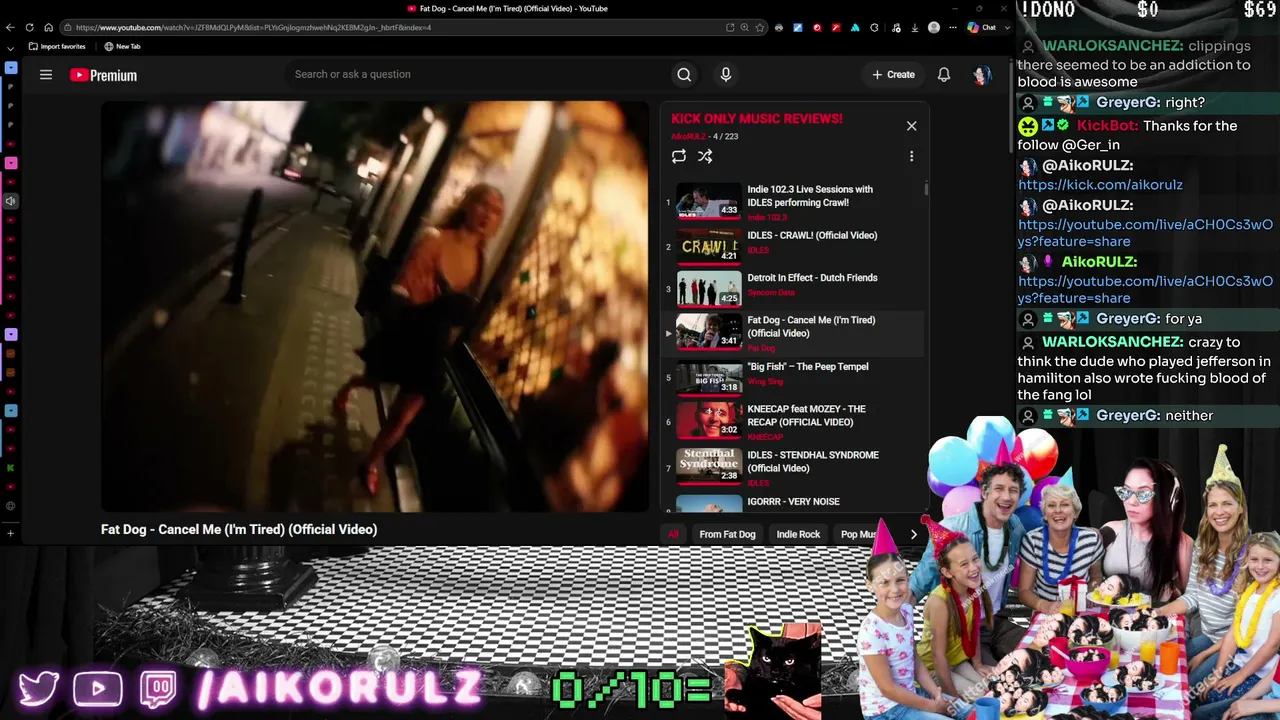This screenshot has height=720, width=1280.
Task: Select the 'From Fat Dog' chip
Action: pos(727,534)
